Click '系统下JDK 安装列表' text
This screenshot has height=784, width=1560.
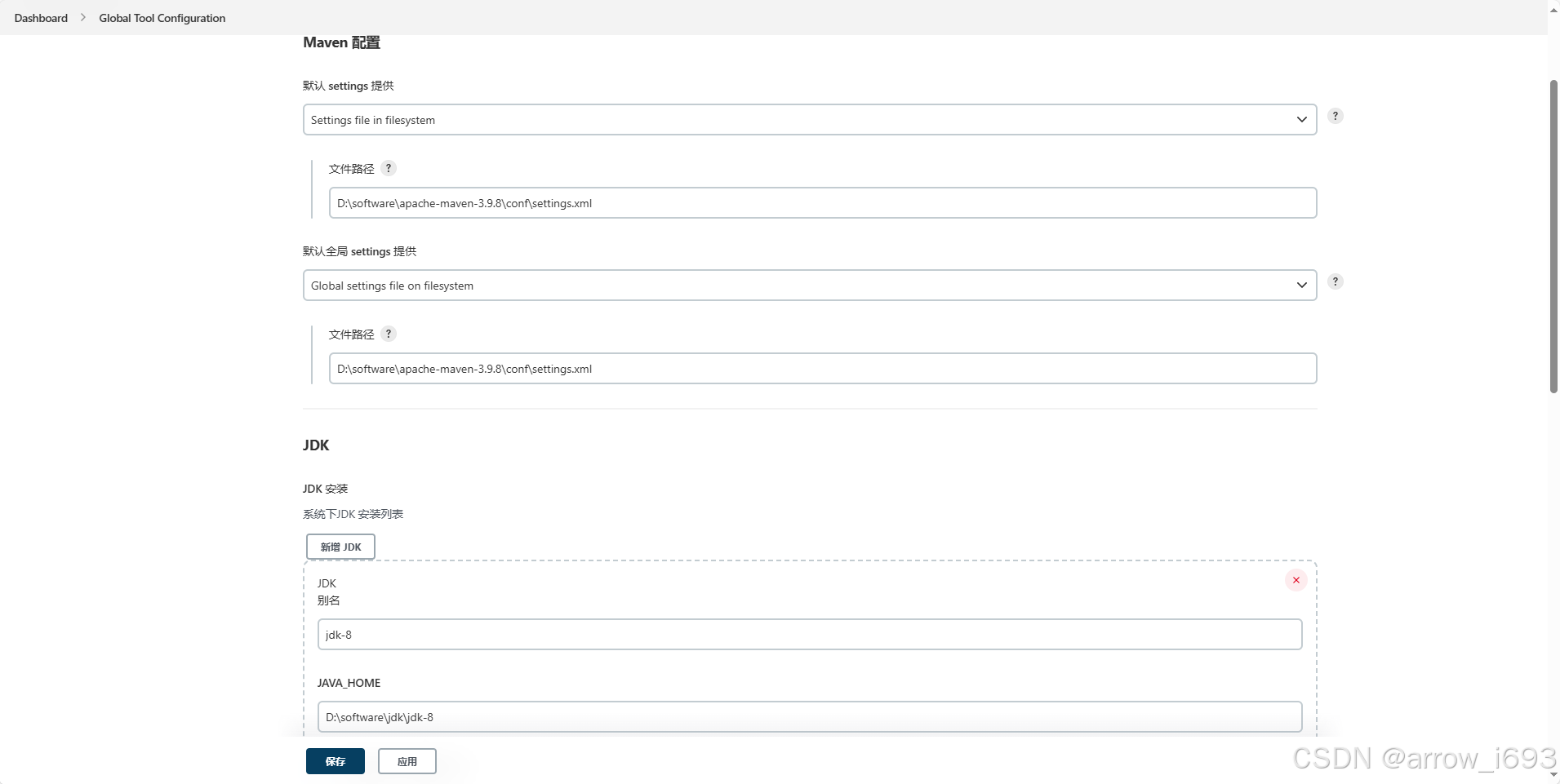(x=353, y=514)
